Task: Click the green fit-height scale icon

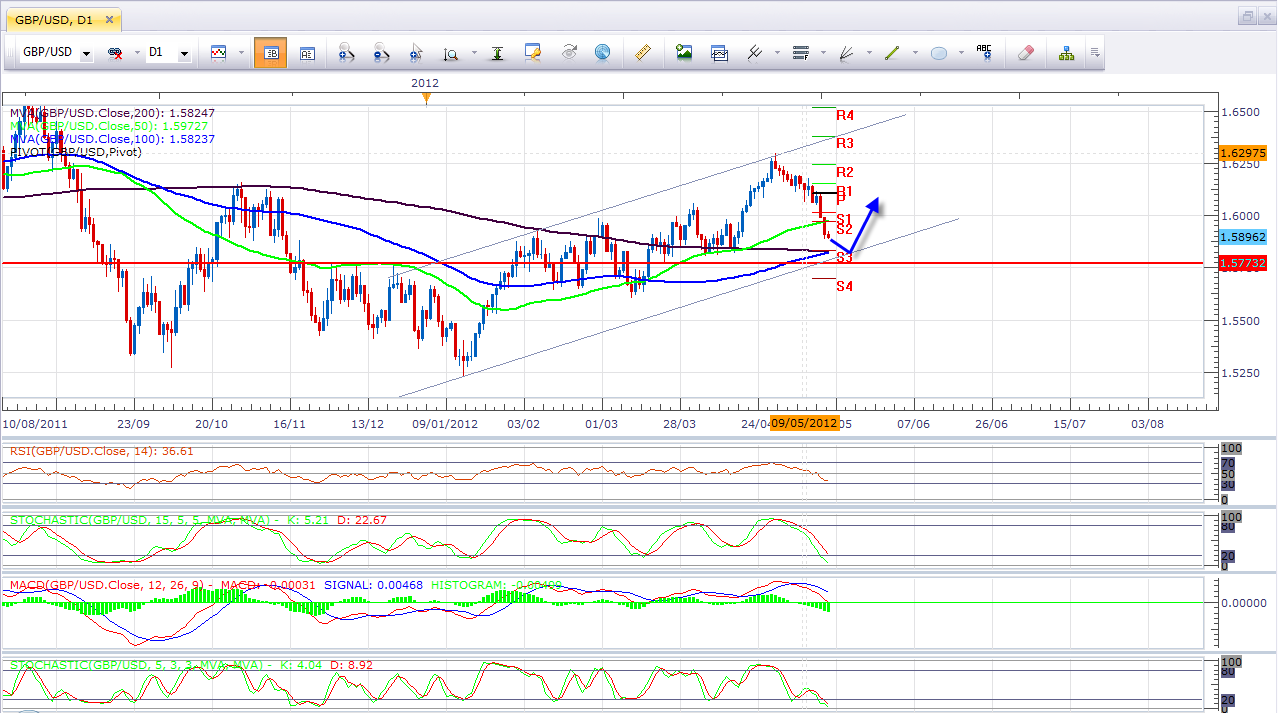Action: click(x=497, y=53)
